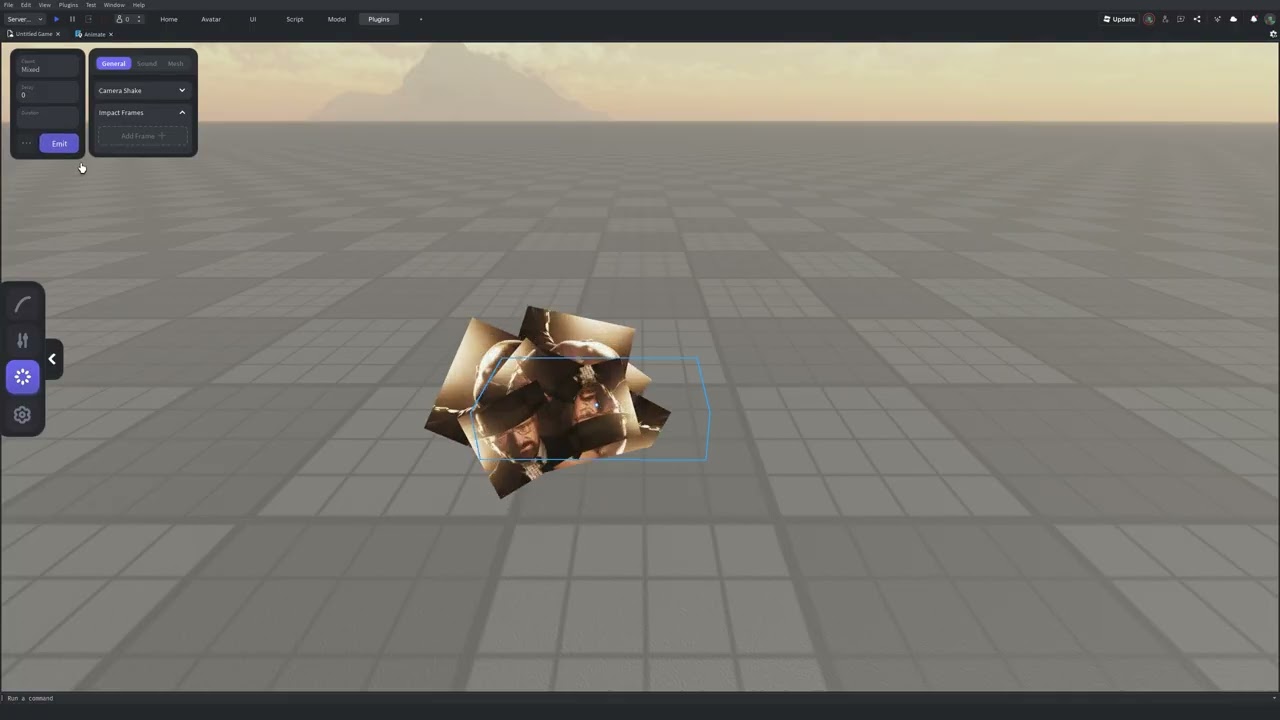Screen dimensions: 1280x720
Task: Open the File menu
Action: click(x=9, y=5)
